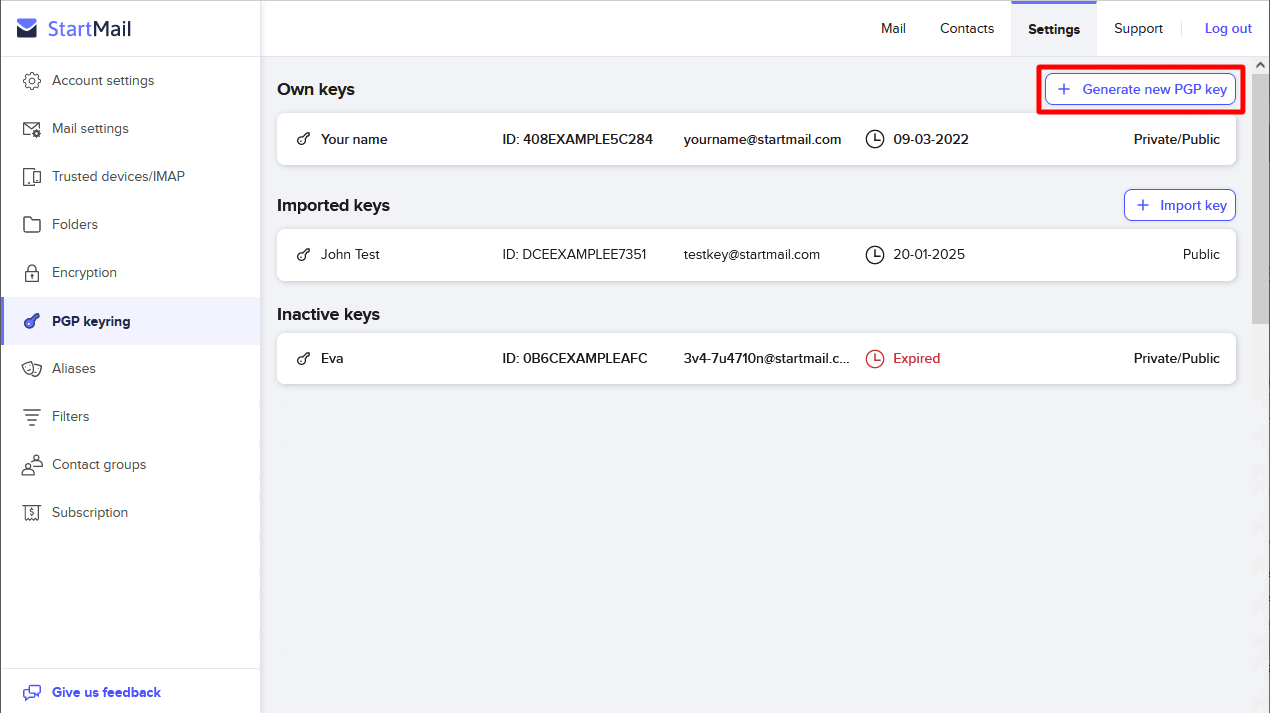This screenshot has width=1270, height=713.
Task: Click the key icon beside John Test
Action: tap(304, 255)
